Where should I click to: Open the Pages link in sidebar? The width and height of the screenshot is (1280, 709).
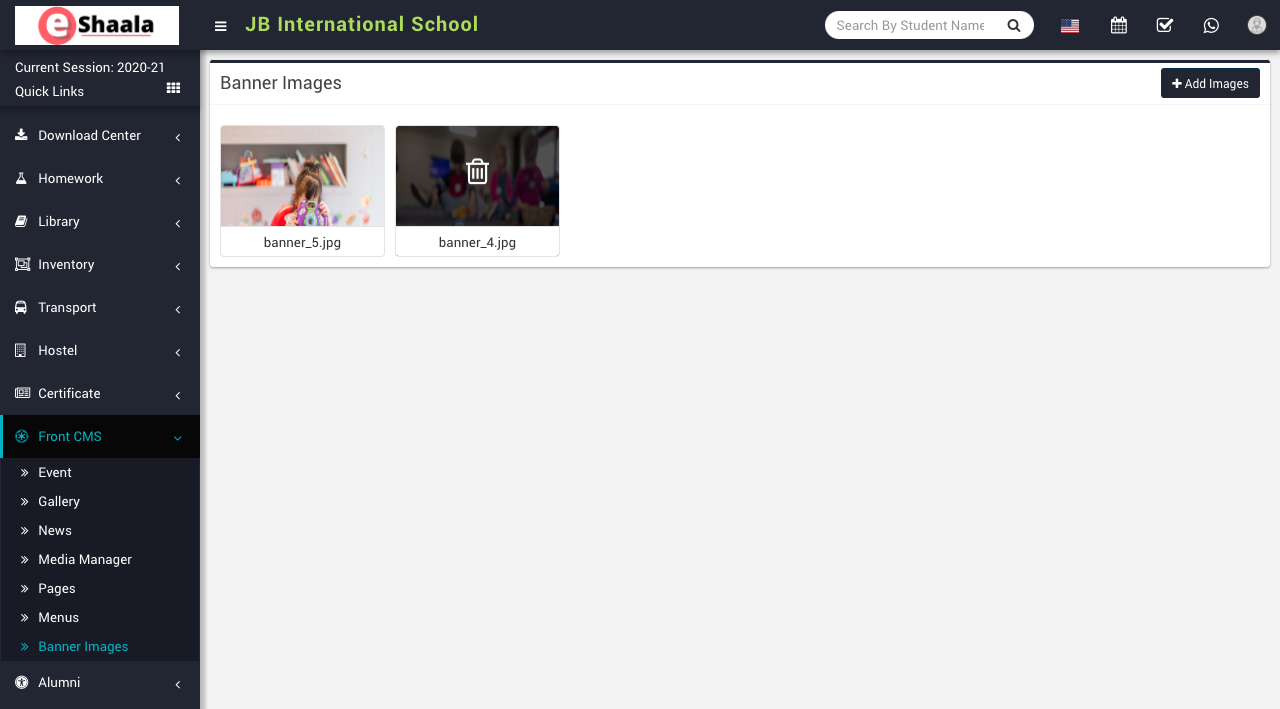[57, 589]
